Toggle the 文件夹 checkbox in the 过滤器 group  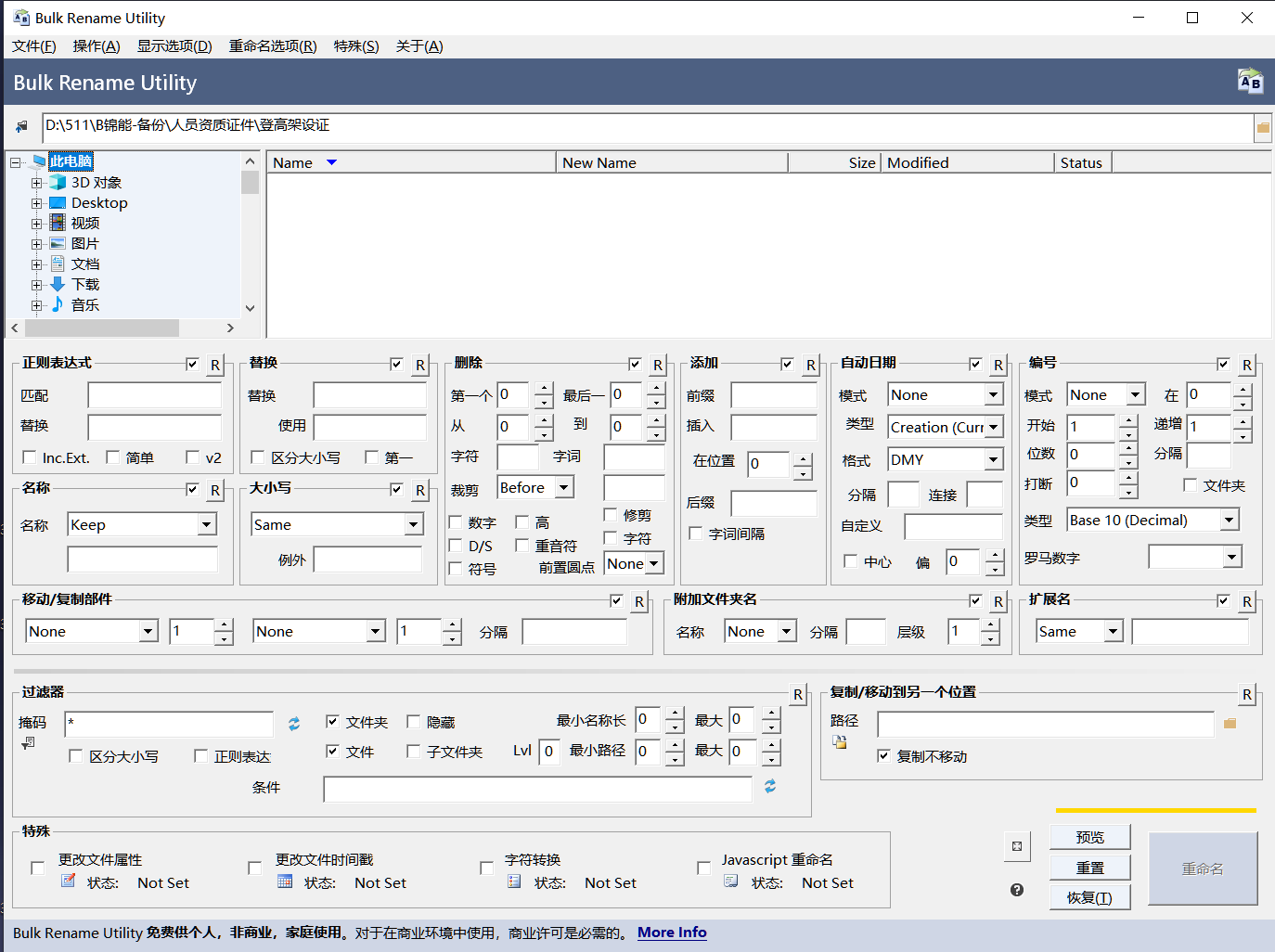pyautogui.click(x=332, y=721)
